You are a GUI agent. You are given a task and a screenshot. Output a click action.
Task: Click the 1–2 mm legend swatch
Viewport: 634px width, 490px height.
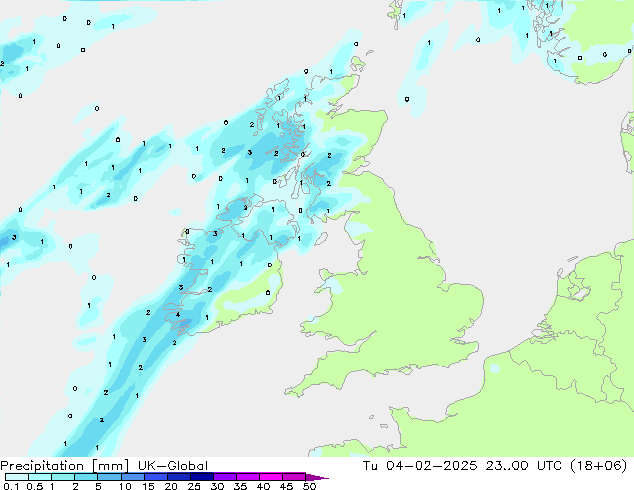63,477
